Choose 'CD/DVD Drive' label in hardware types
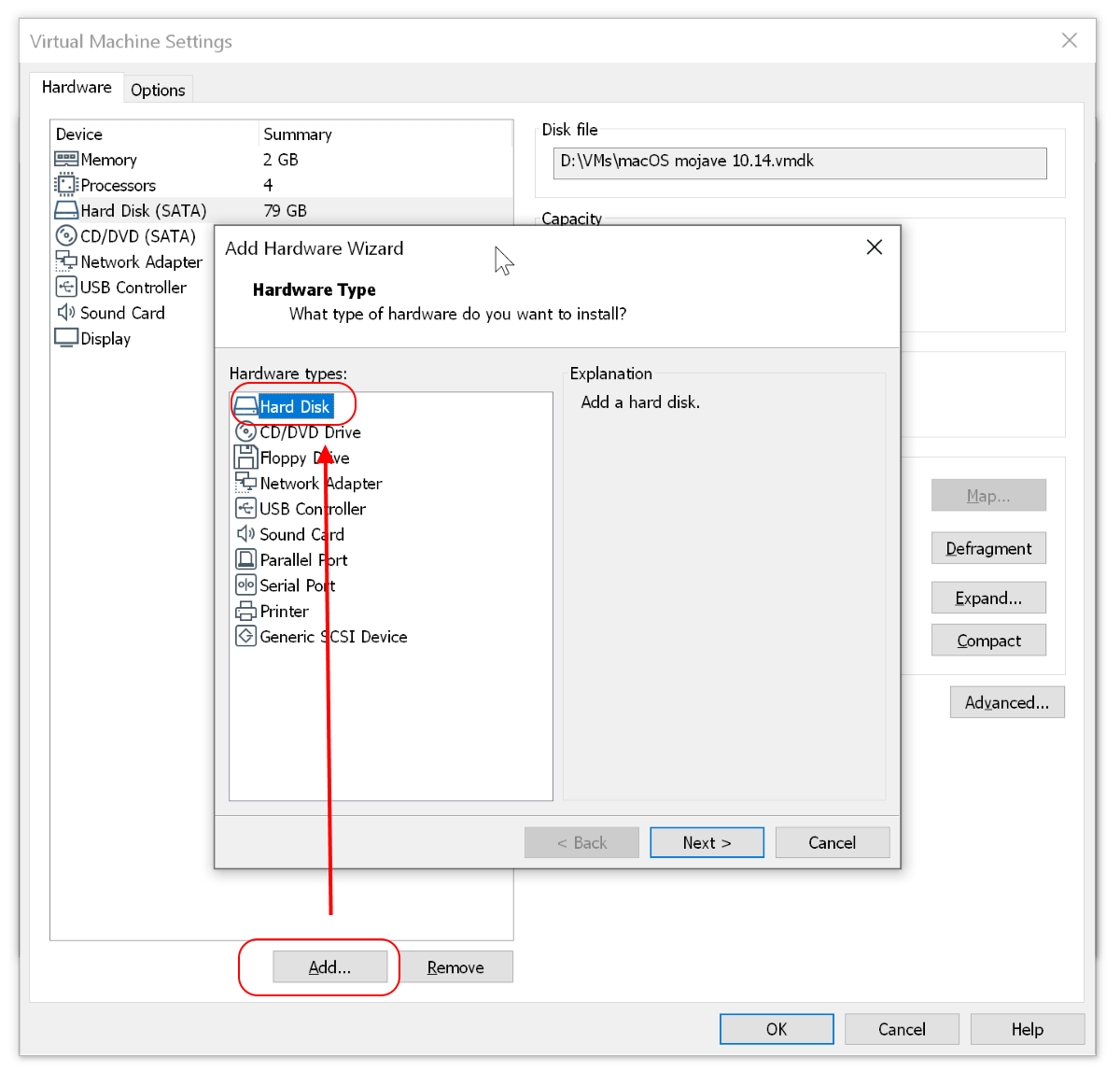Viewport: 1120px width, 1071px height. click(x=311, y=432)
